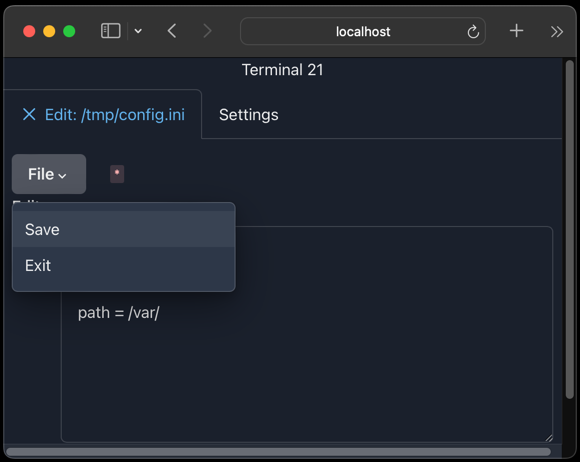Expand the sidebar options chevron
This screenshot has width=580, height=462.
[138, 31]
